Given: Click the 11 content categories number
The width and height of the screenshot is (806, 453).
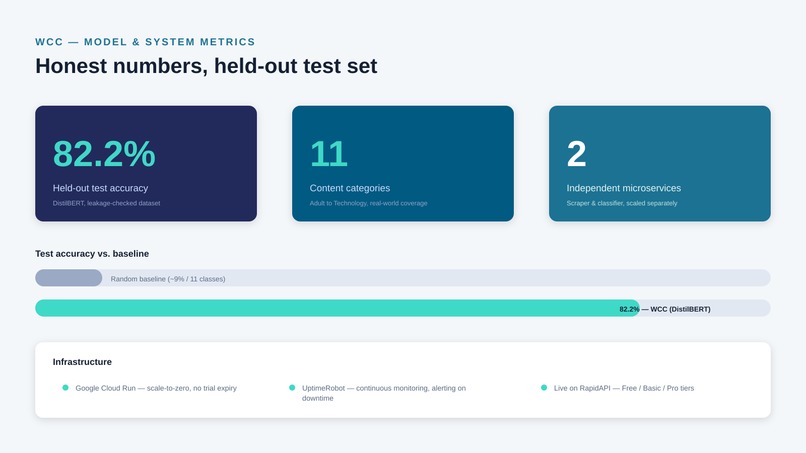Looking at the screenshot, I should pyautogui.click(x=328, y=154).
